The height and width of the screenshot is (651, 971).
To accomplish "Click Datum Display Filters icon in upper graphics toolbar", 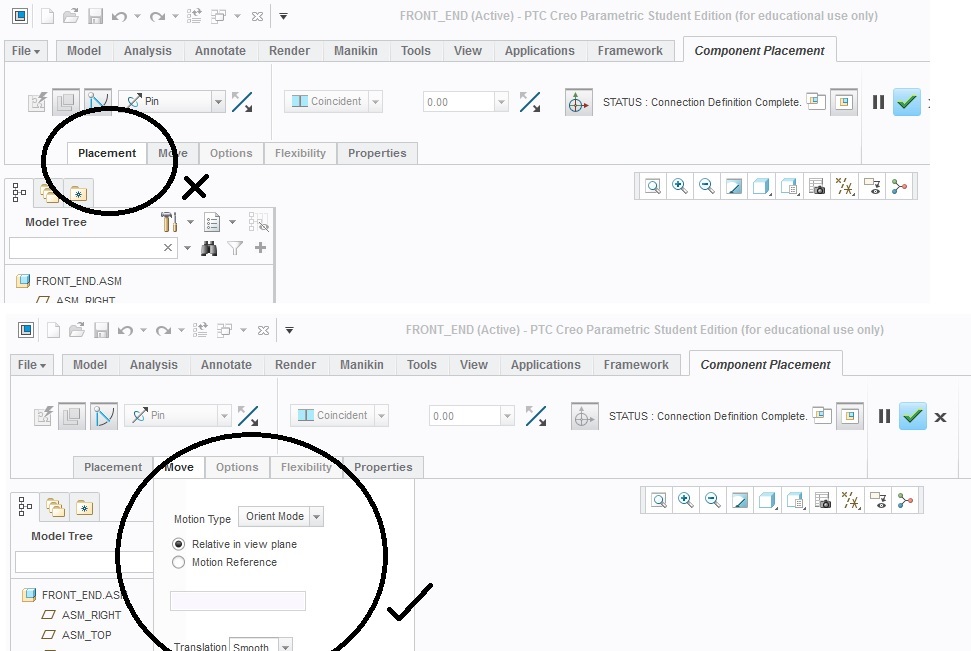I will click(845, 186).
